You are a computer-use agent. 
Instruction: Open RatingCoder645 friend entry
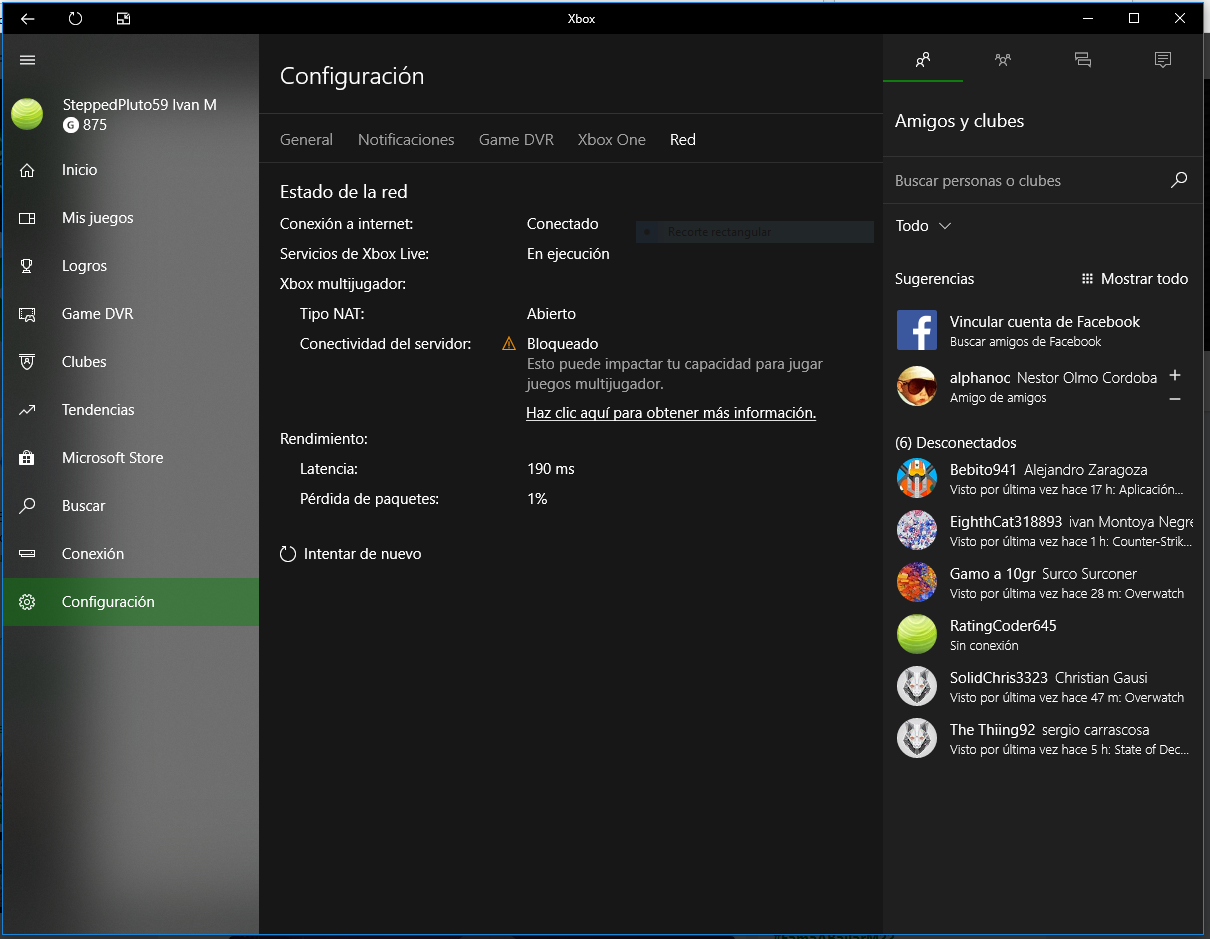point(1043,634)
